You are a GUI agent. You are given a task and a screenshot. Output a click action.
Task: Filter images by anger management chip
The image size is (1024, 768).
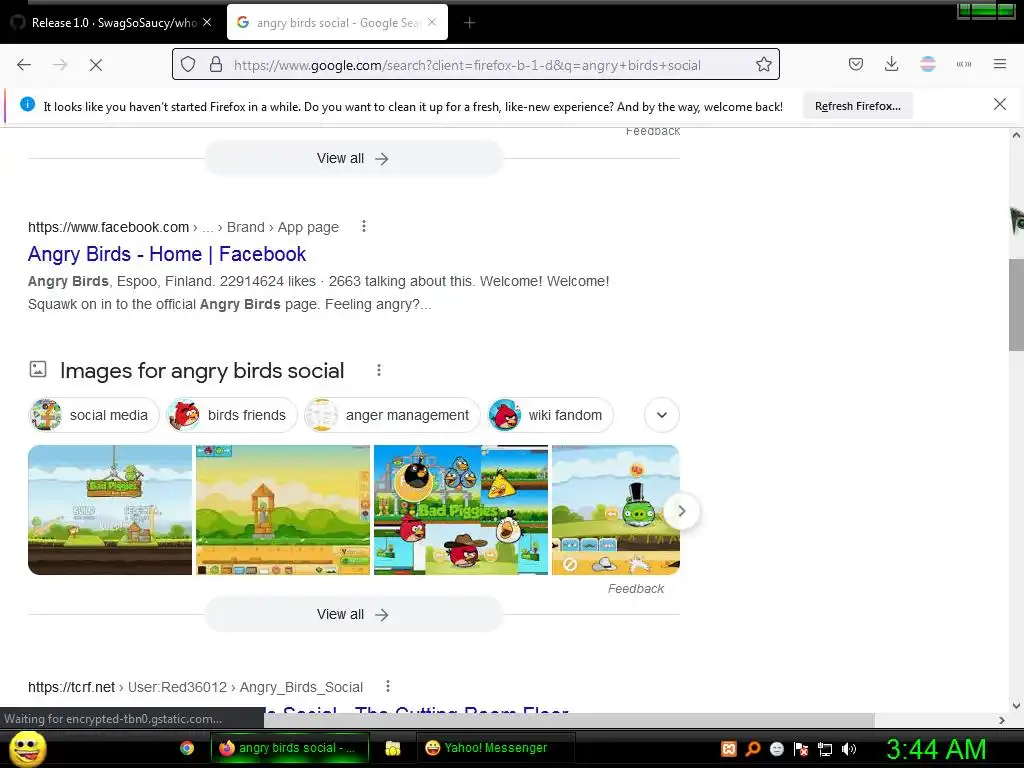click(392, 415)
